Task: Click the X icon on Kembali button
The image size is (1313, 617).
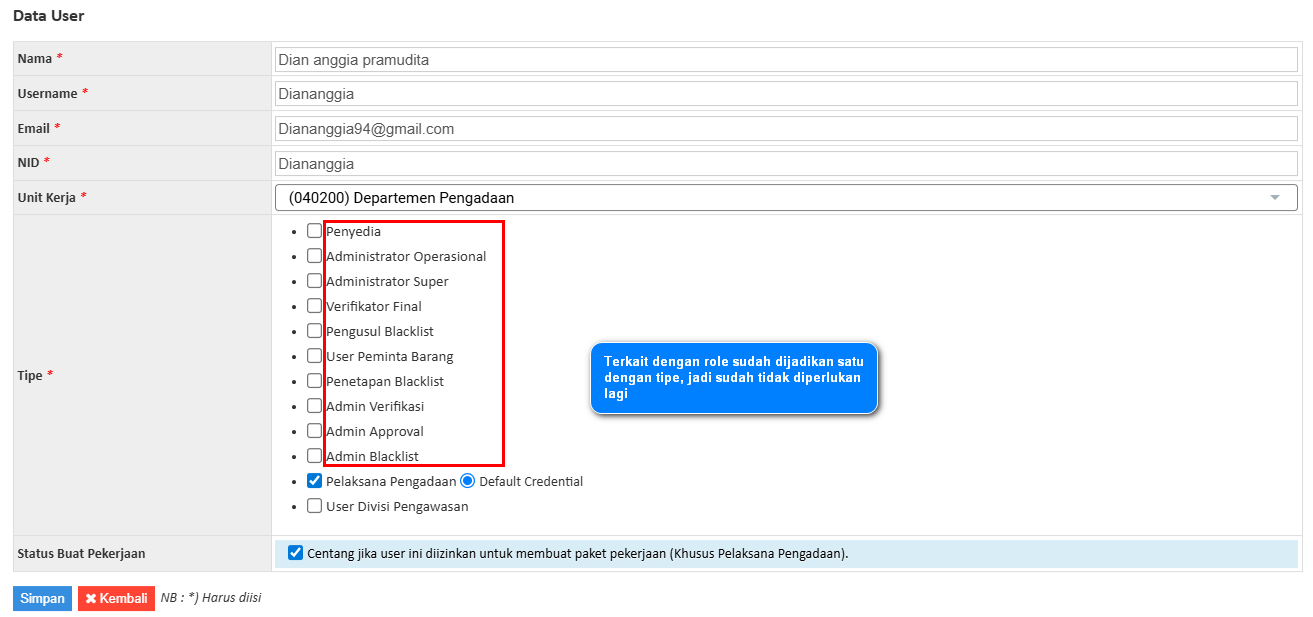Action: [90, 599]
